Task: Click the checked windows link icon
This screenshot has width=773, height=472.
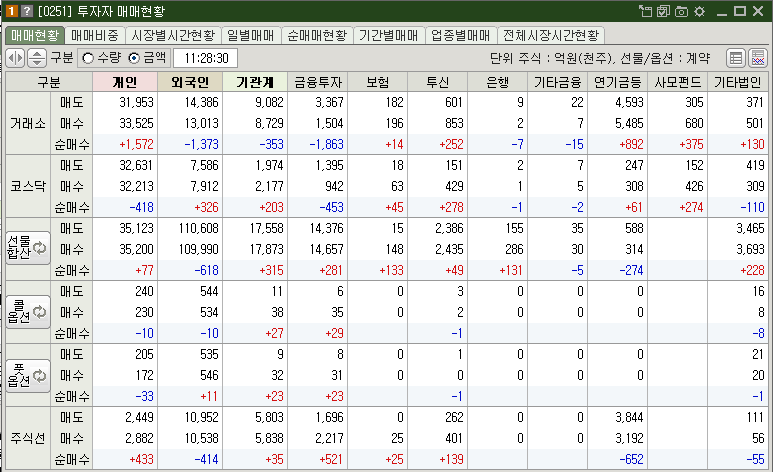Action: (x=664, y=11)
